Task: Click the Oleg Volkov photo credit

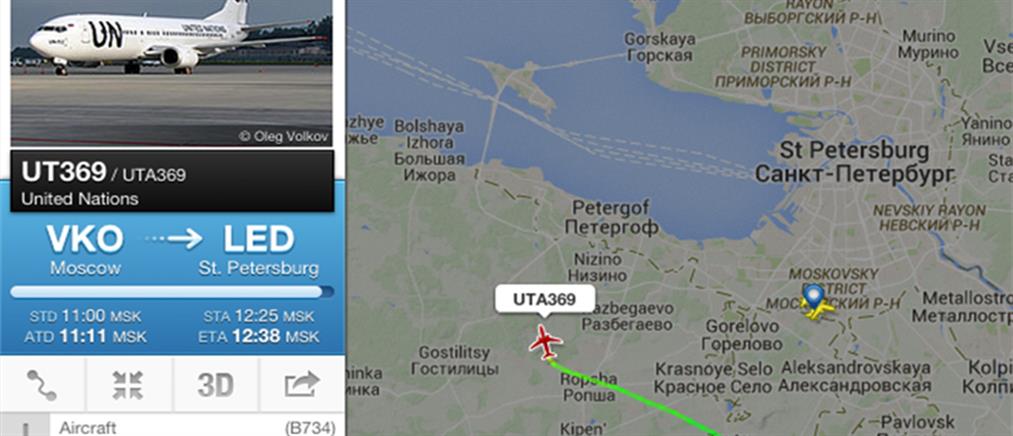Action: click(284, 136)
